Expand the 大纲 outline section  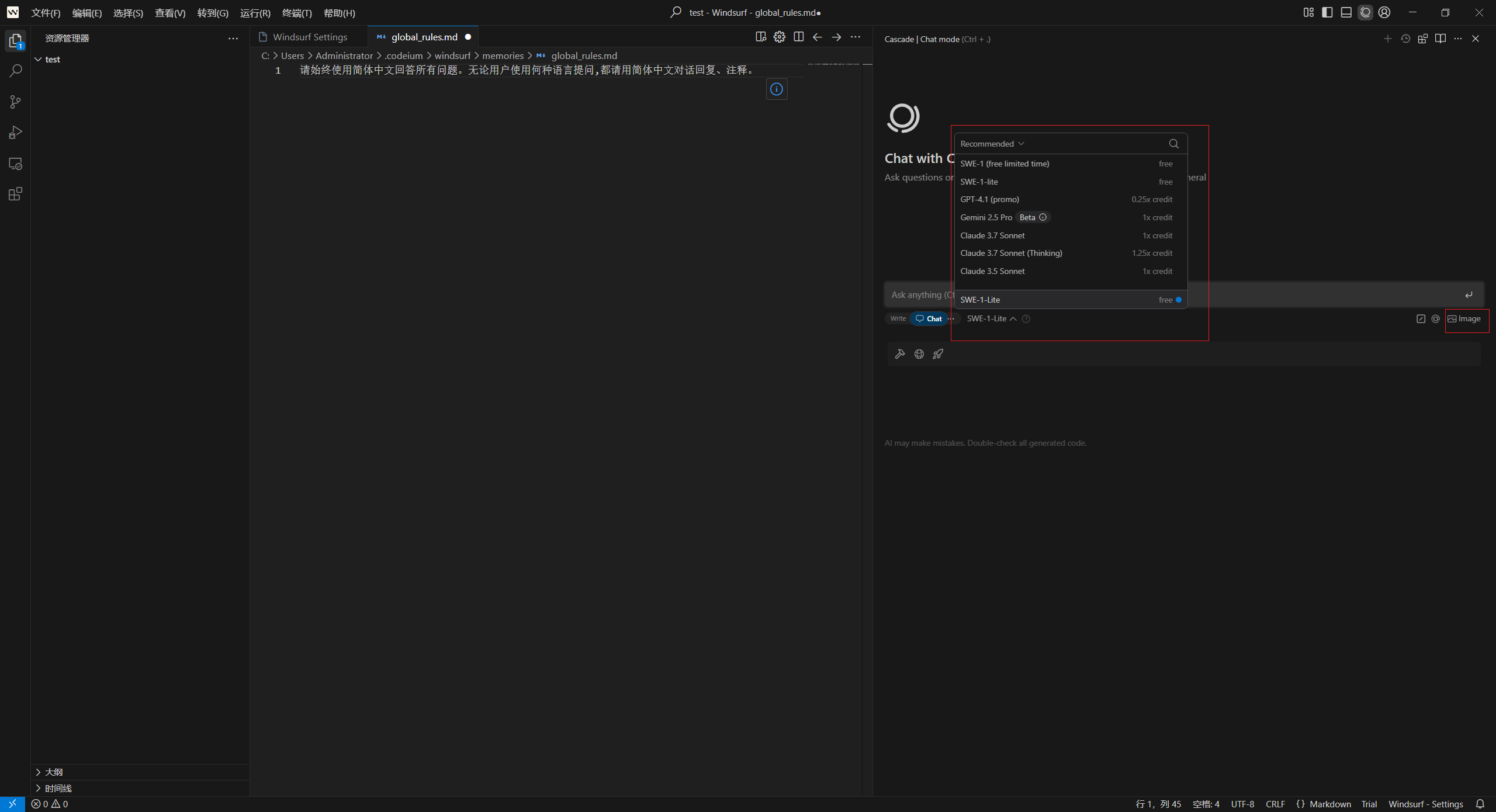54,772
